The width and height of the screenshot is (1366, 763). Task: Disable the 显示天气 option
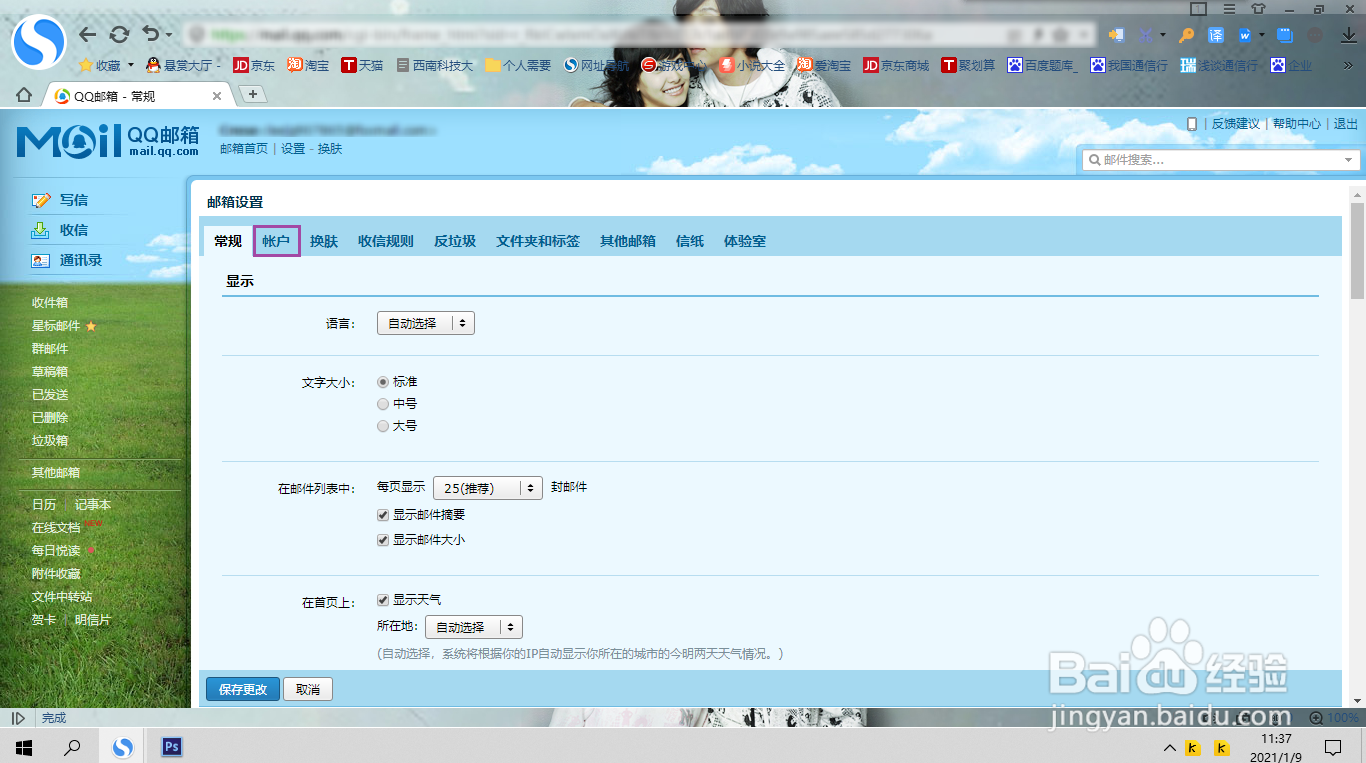tap(382, 599)
